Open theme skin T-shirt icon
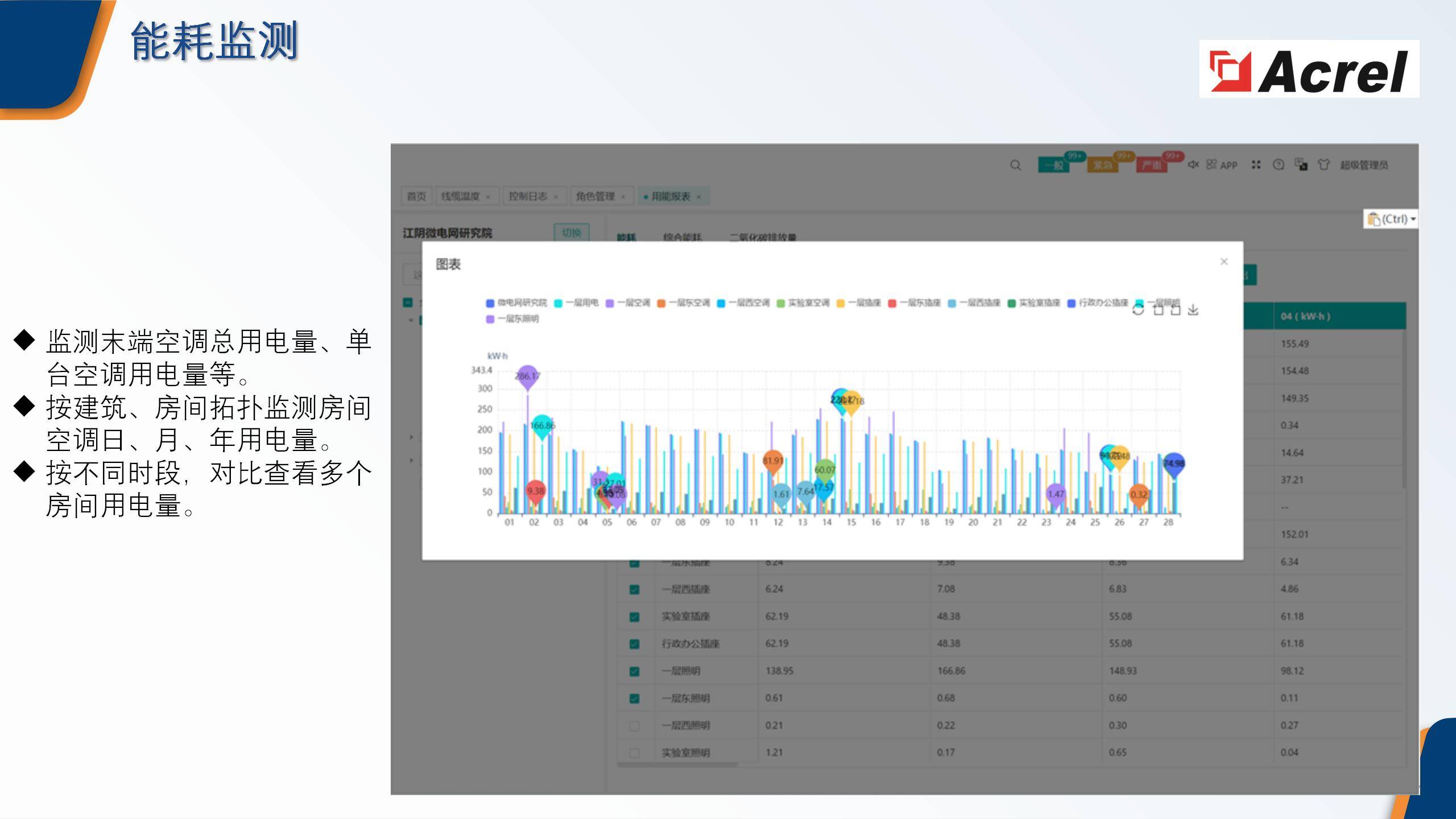 coord(1323,164)
